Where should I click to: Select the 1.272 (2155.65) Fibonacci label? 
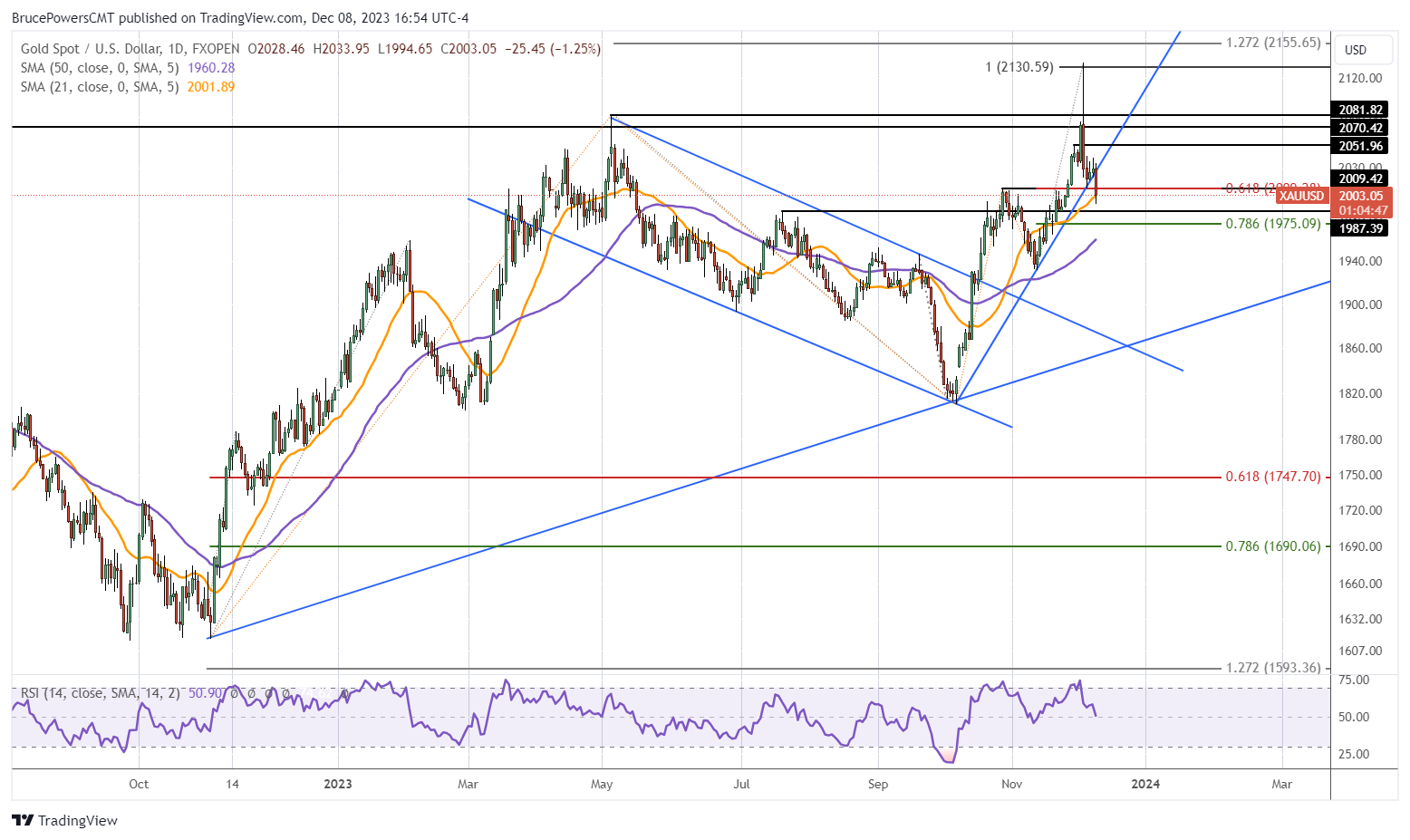pos(1273,43)
